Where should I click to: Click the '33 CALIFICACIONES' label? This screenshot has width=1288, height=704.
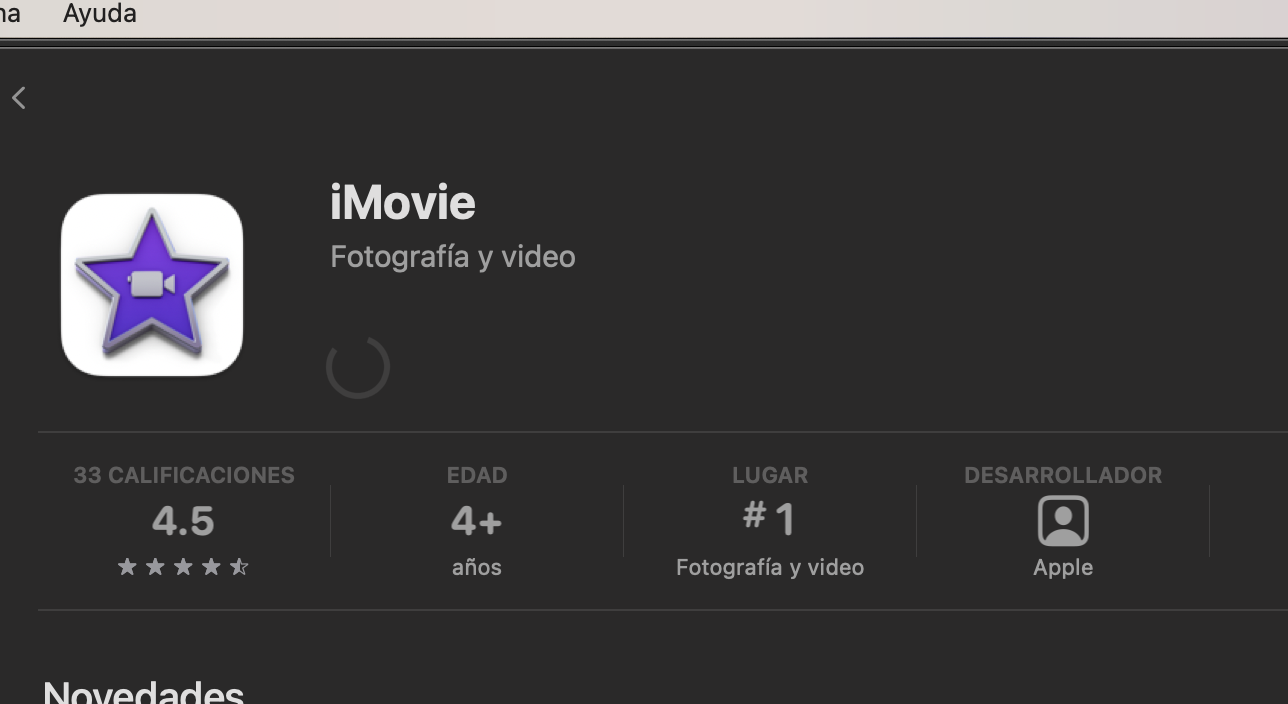click(184, 475)
